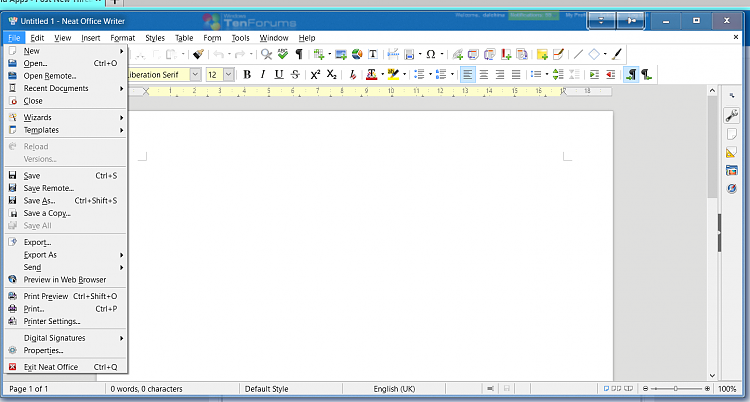Screen dimensions: 750x402
Task: Click the Clone Formatting paintbrush icon
Action: pyautogui.click(x=199, y=54)
